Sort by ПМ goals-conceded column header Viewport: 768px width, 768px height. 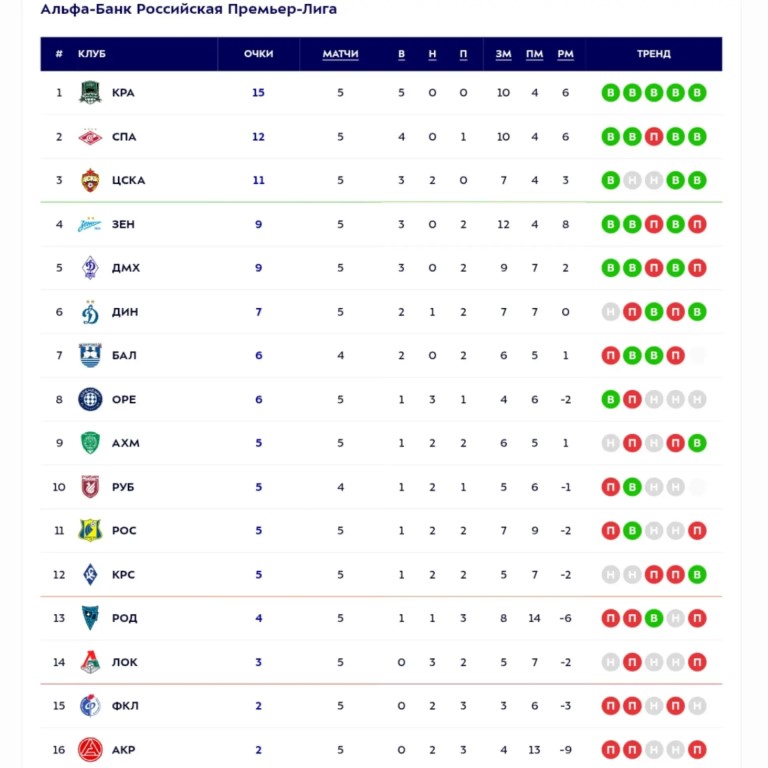[534, 54]
